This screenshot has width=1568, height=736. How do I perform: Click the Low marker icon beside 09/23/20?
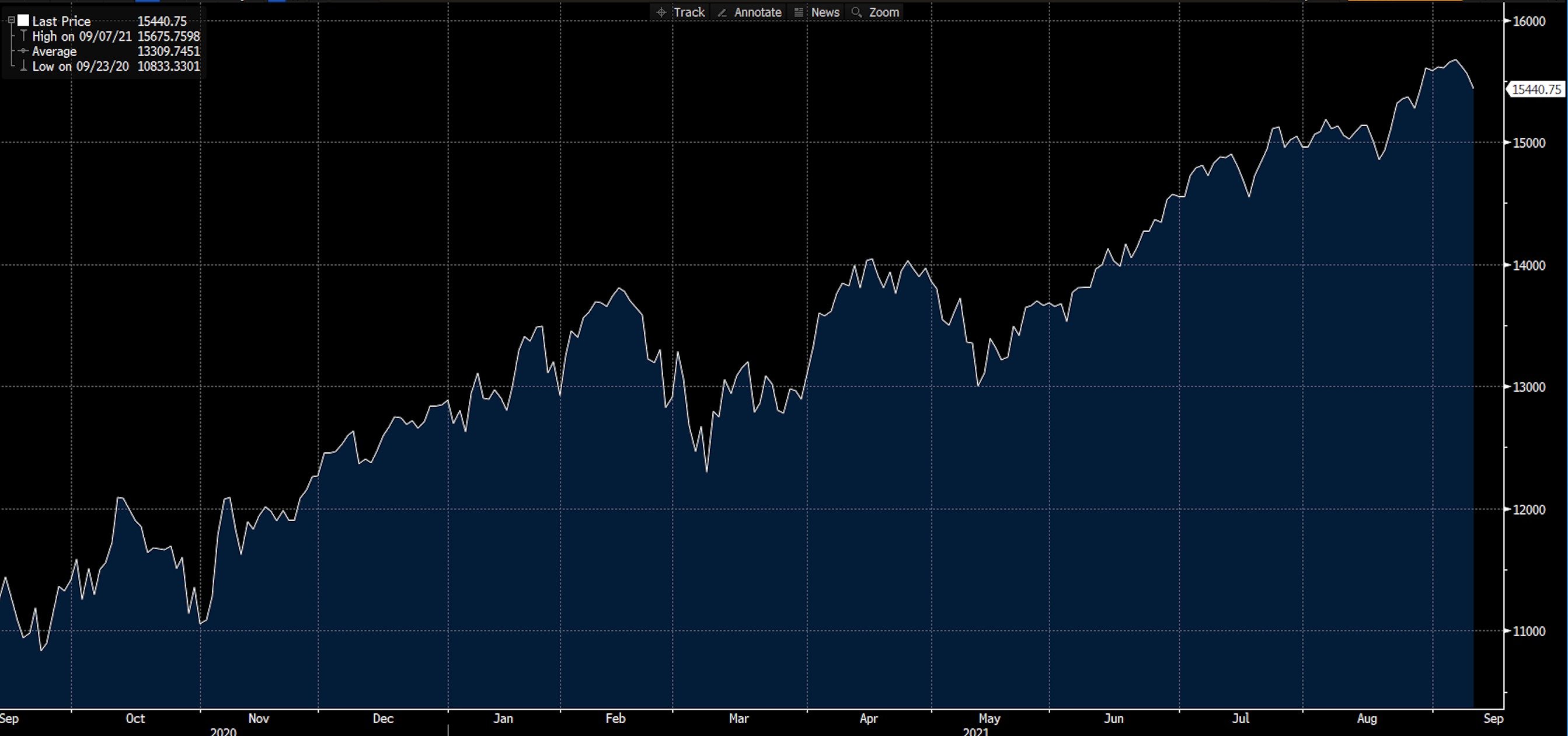[24, 66]
